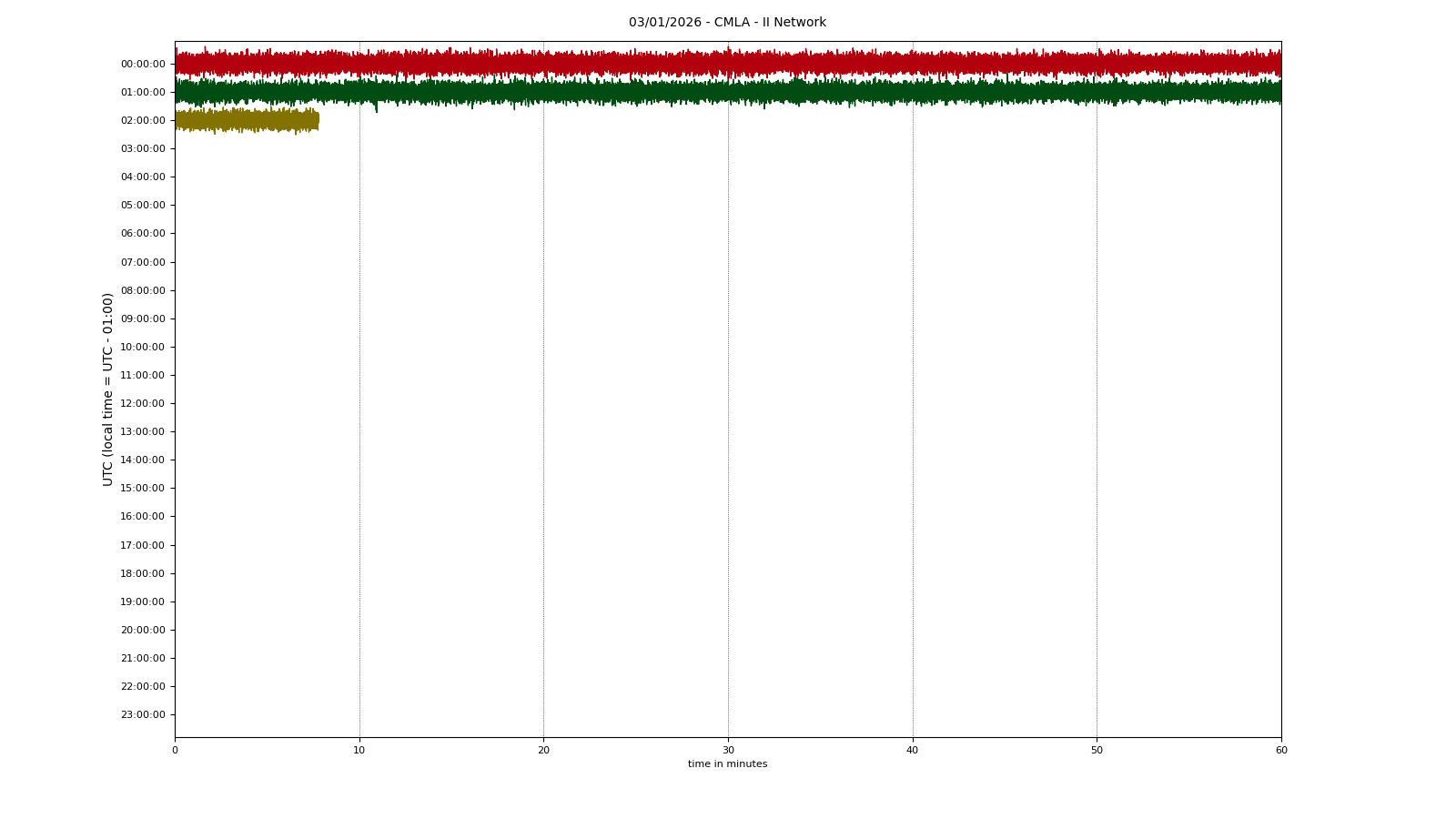Click the 15:00:00 y-axis tick label
Viewport: 1456px width, 819px height.
coord(143,489)
